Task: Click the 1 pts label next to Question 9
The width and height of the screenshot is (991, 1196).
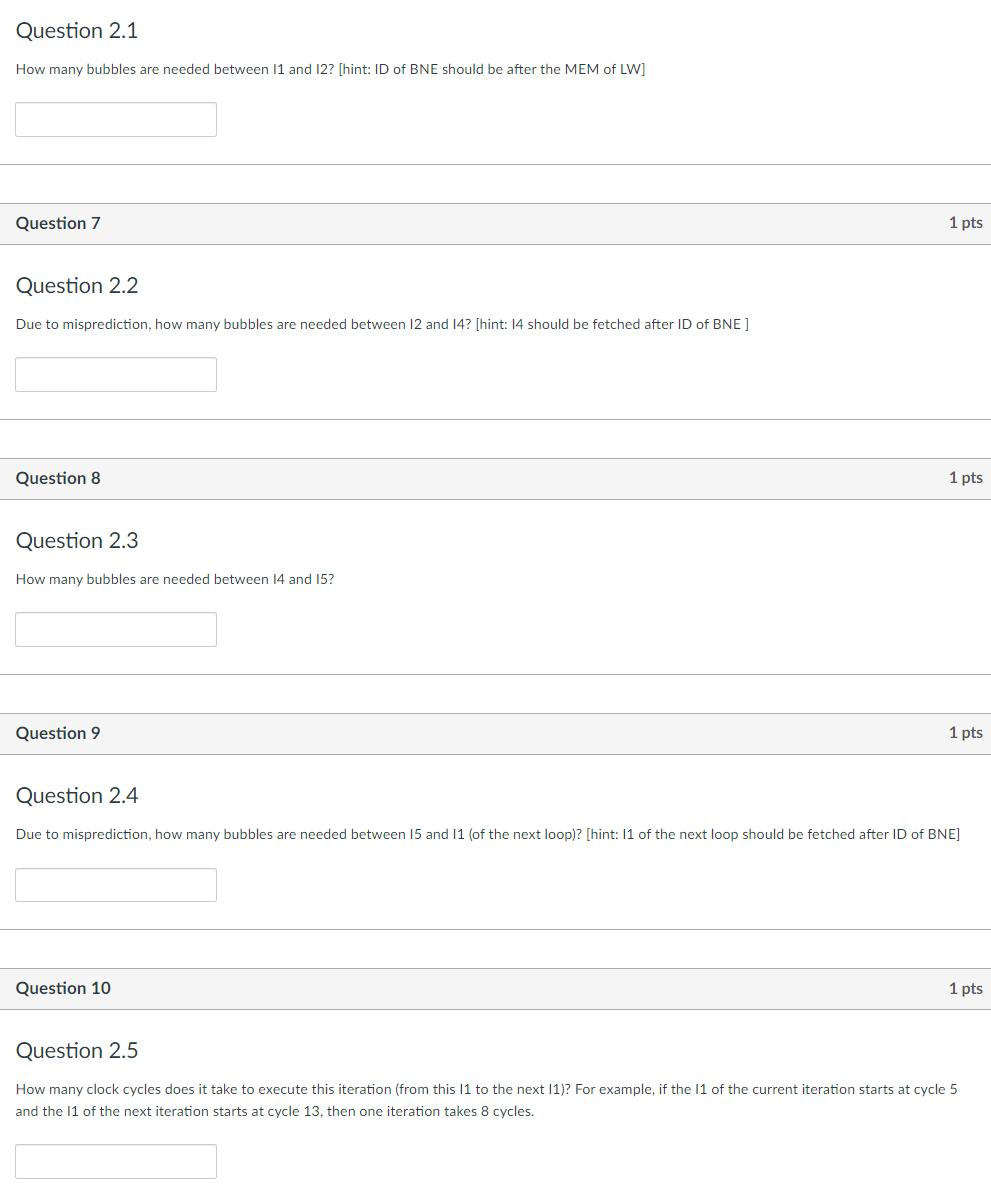Action: pyautogui.click(x=965, y=733)
